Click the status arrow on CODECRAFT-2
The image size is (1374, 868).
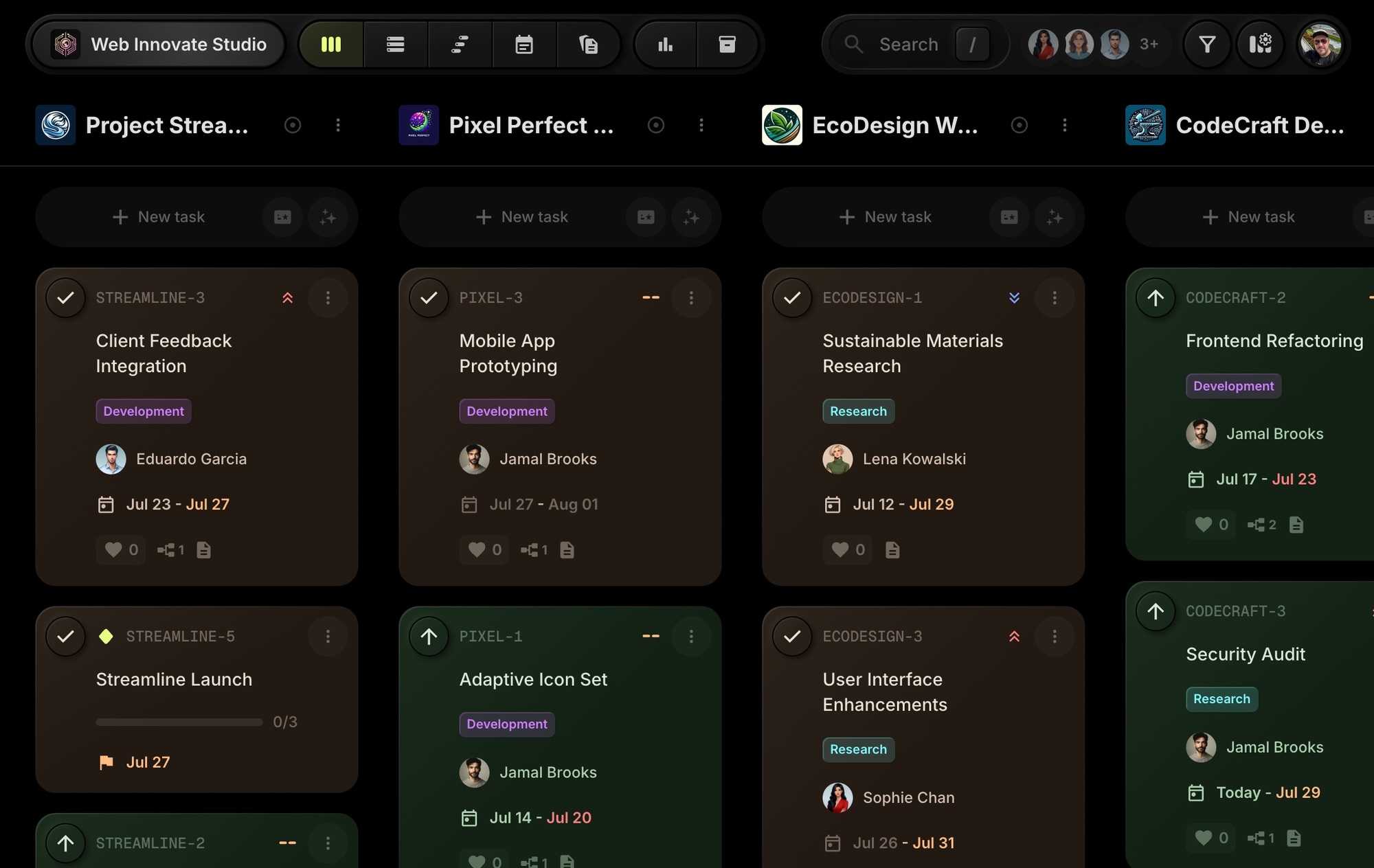(x=1156, y=297)
